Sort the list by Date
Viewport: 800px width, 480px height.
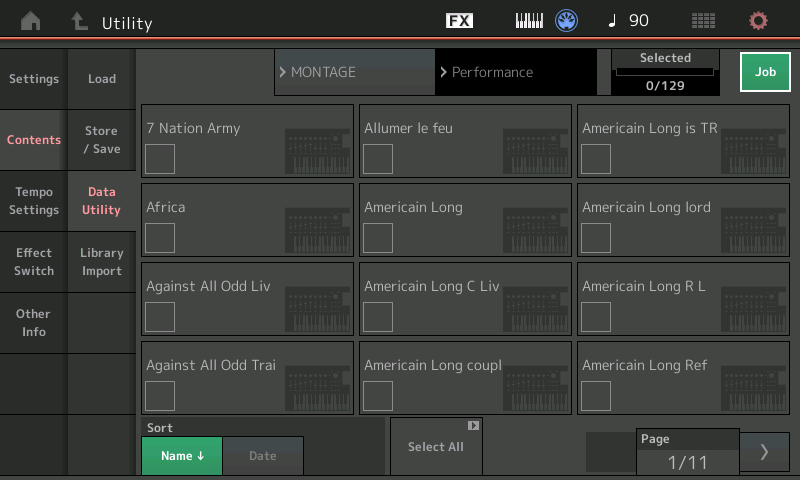(x=262, y=456)
